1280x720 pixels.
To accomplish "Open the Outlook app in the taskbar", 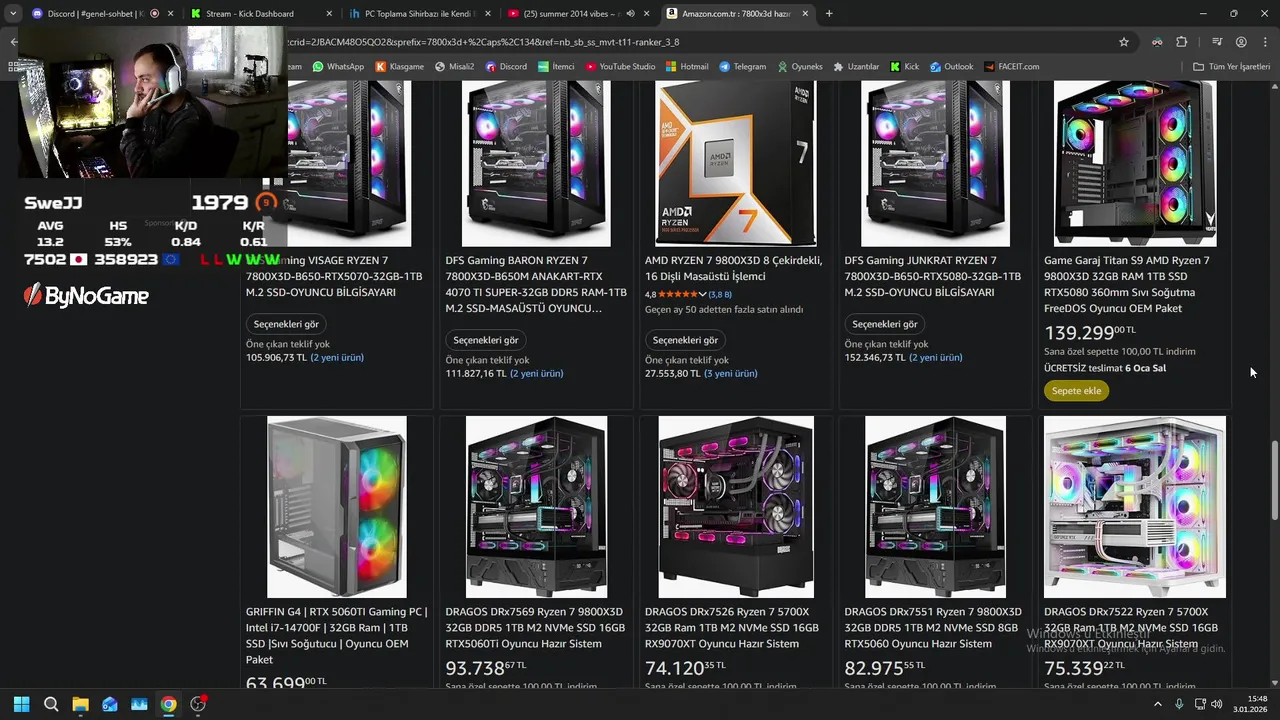I will [110, 704].
